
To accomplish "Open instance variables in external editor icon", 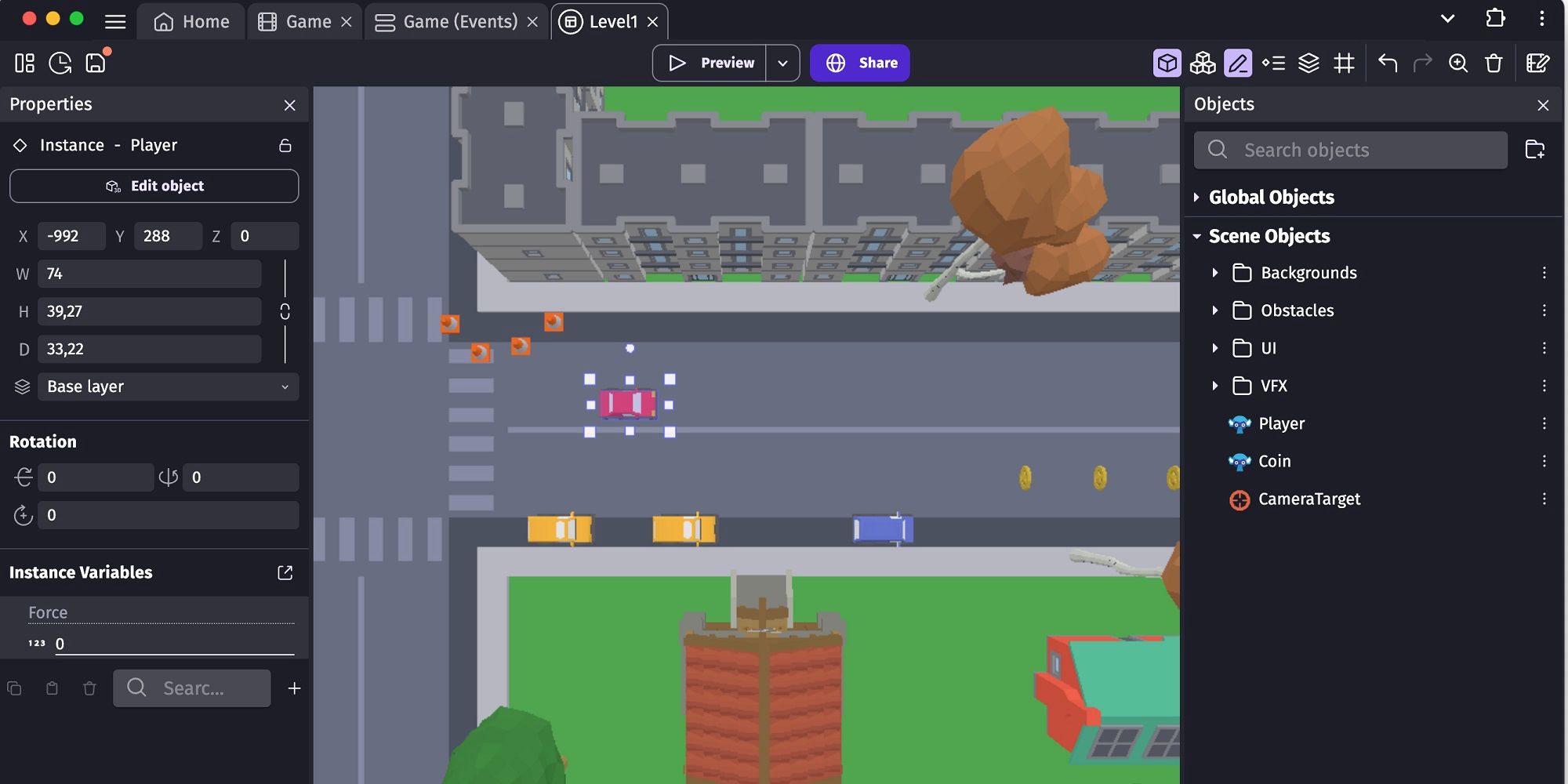I will (x=285, y=572).
